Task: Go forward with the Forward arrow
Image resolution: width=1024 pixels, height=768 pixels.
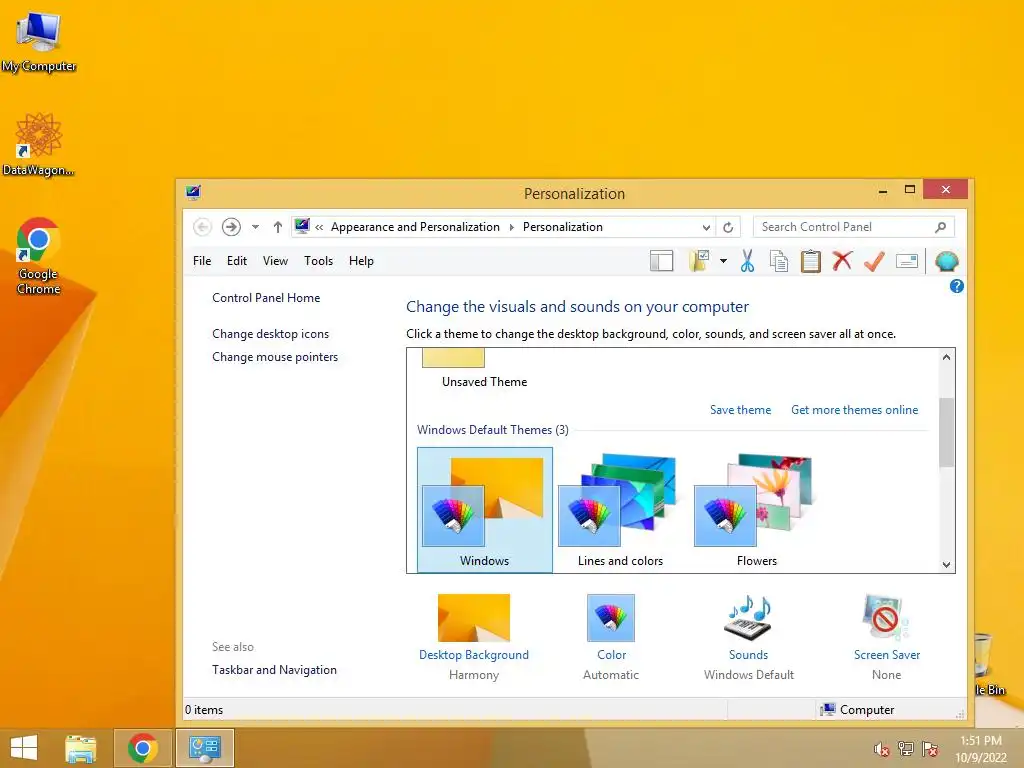Action: click(x=231, y=227)
